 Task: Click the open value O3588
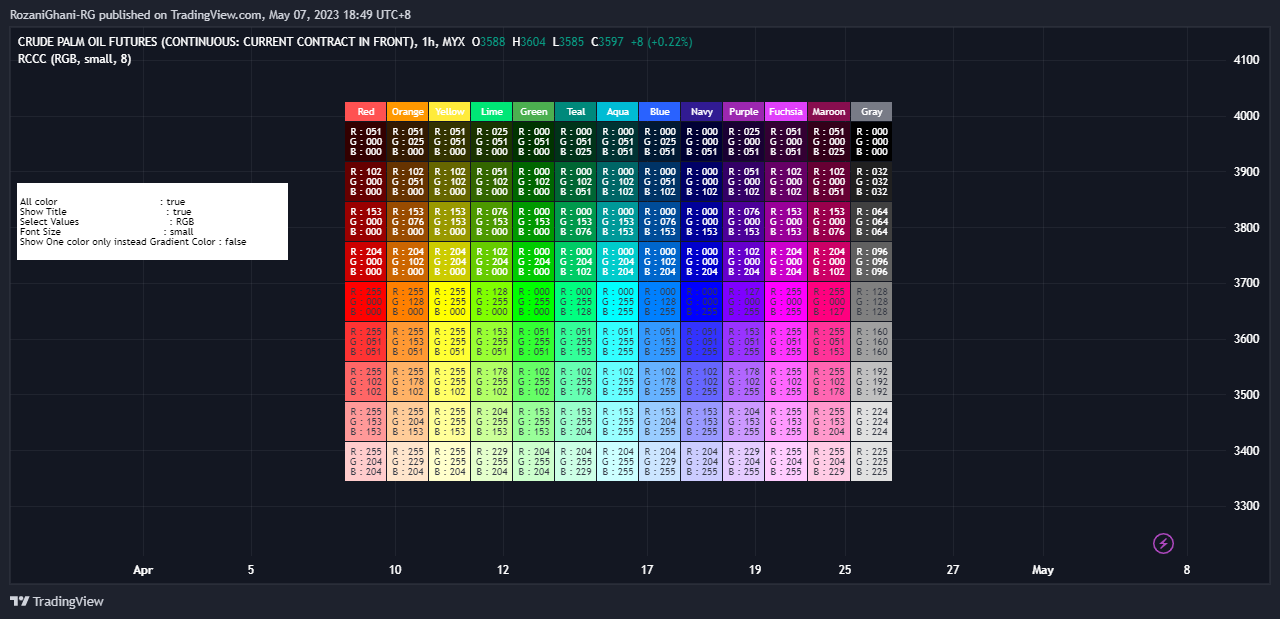click(x=488, y=42)
